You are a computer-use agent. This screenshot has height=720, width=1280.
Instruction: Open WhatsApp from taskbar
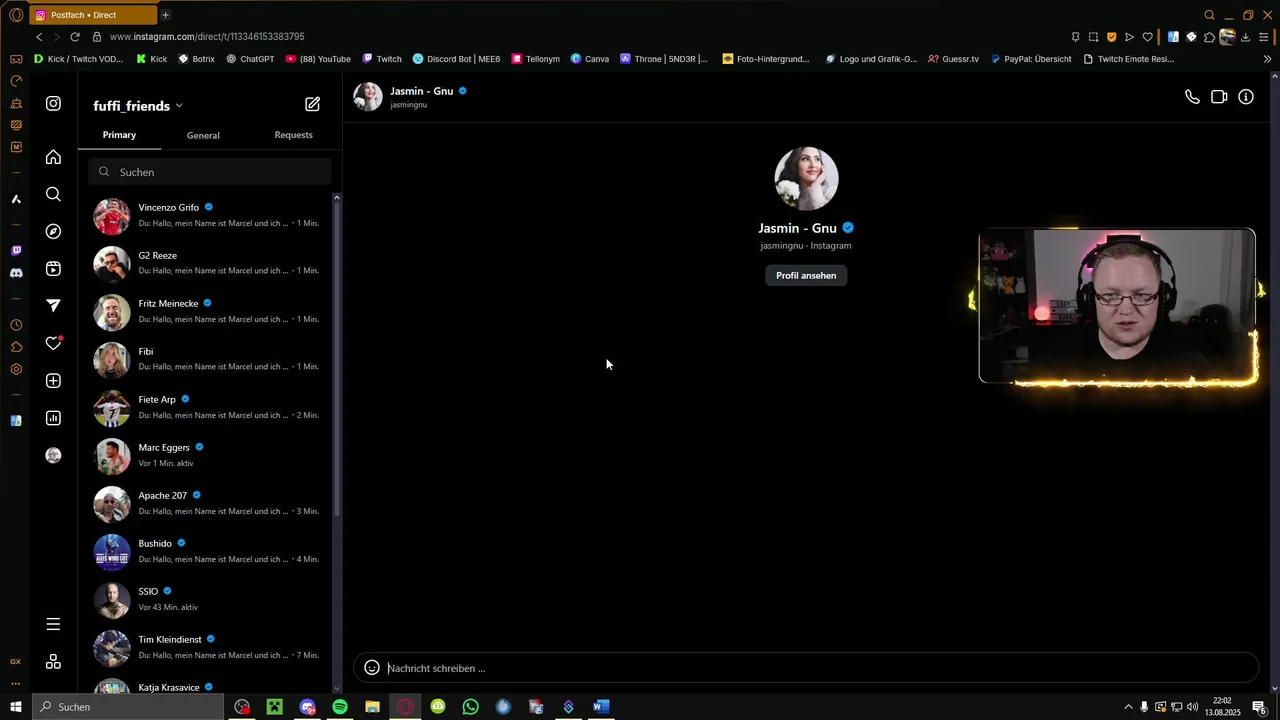click(x=470, y=707)
